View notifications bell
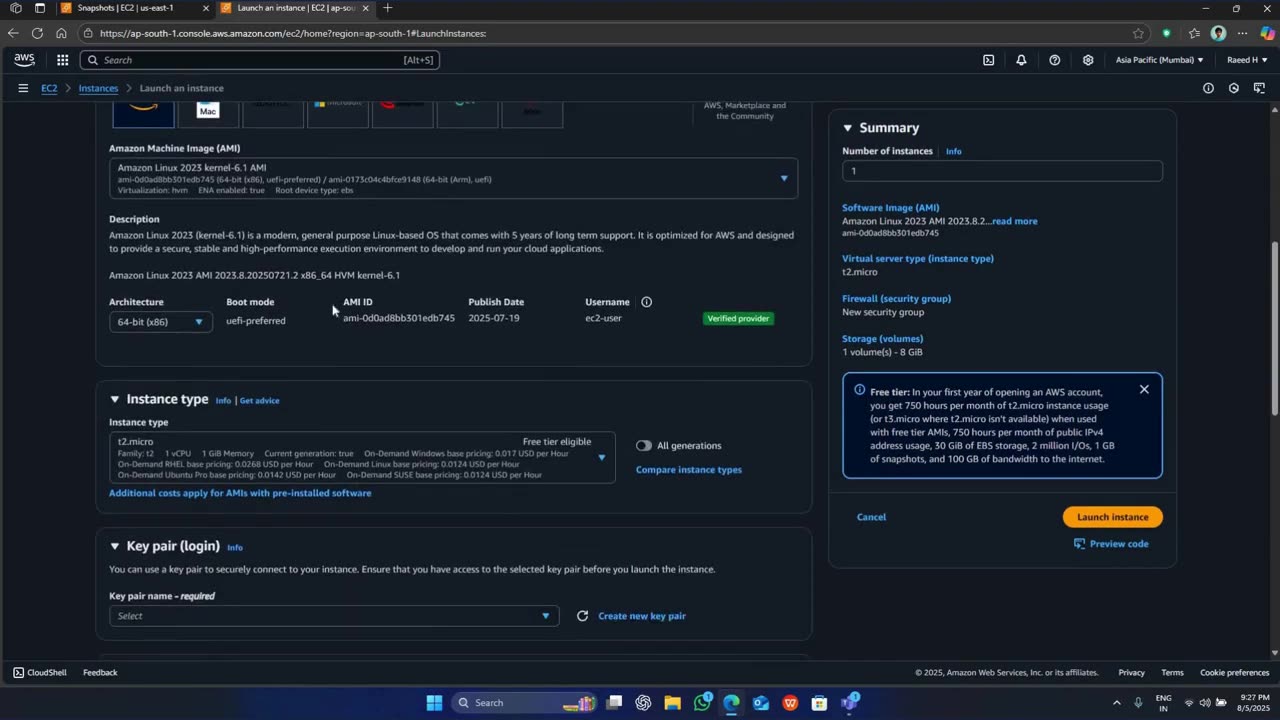Screen dimensions: 1280x720 click(x=1021, y=60)
